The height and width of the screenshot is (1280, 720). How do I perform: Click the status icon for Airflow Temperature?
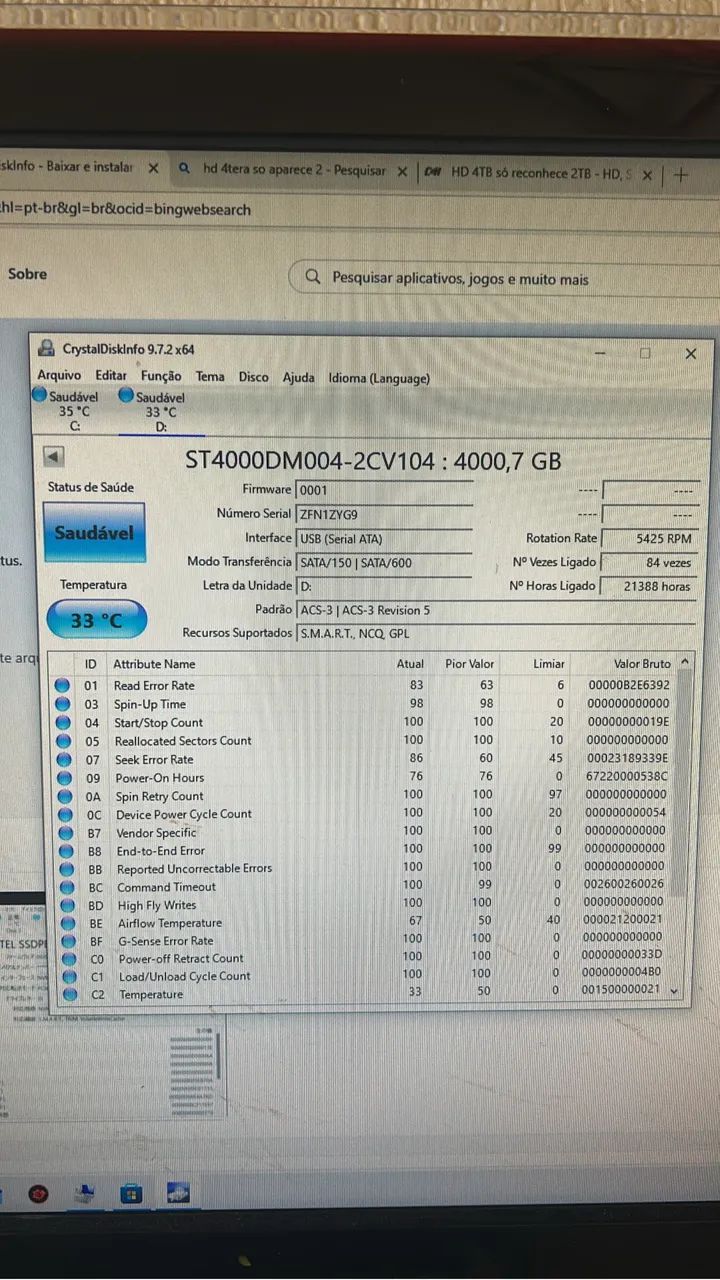pos(68,923)
